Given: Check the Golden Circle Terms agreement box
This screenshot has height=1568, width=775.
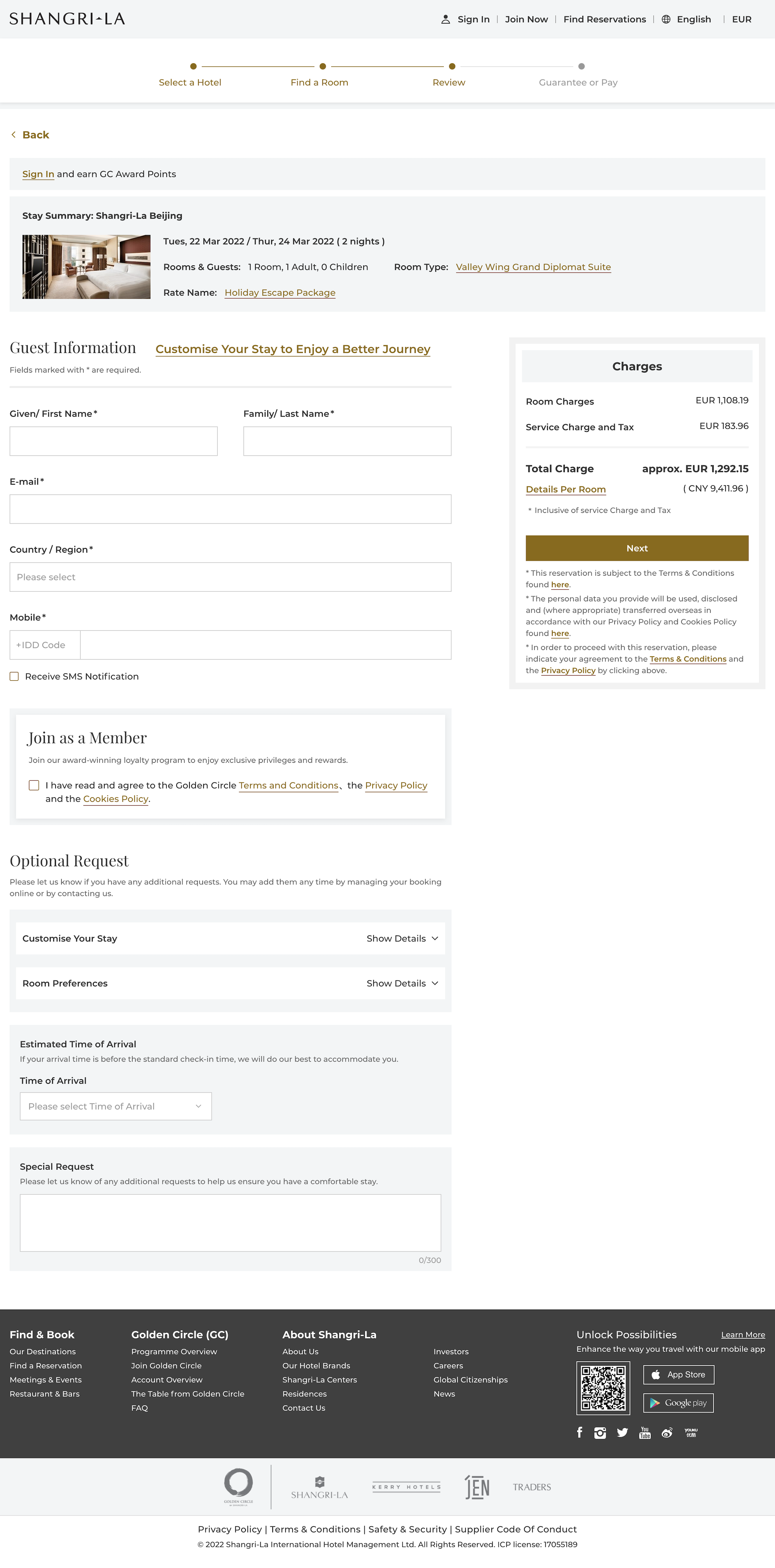Looking at the screenshot, I should click(x=34, y=785).
